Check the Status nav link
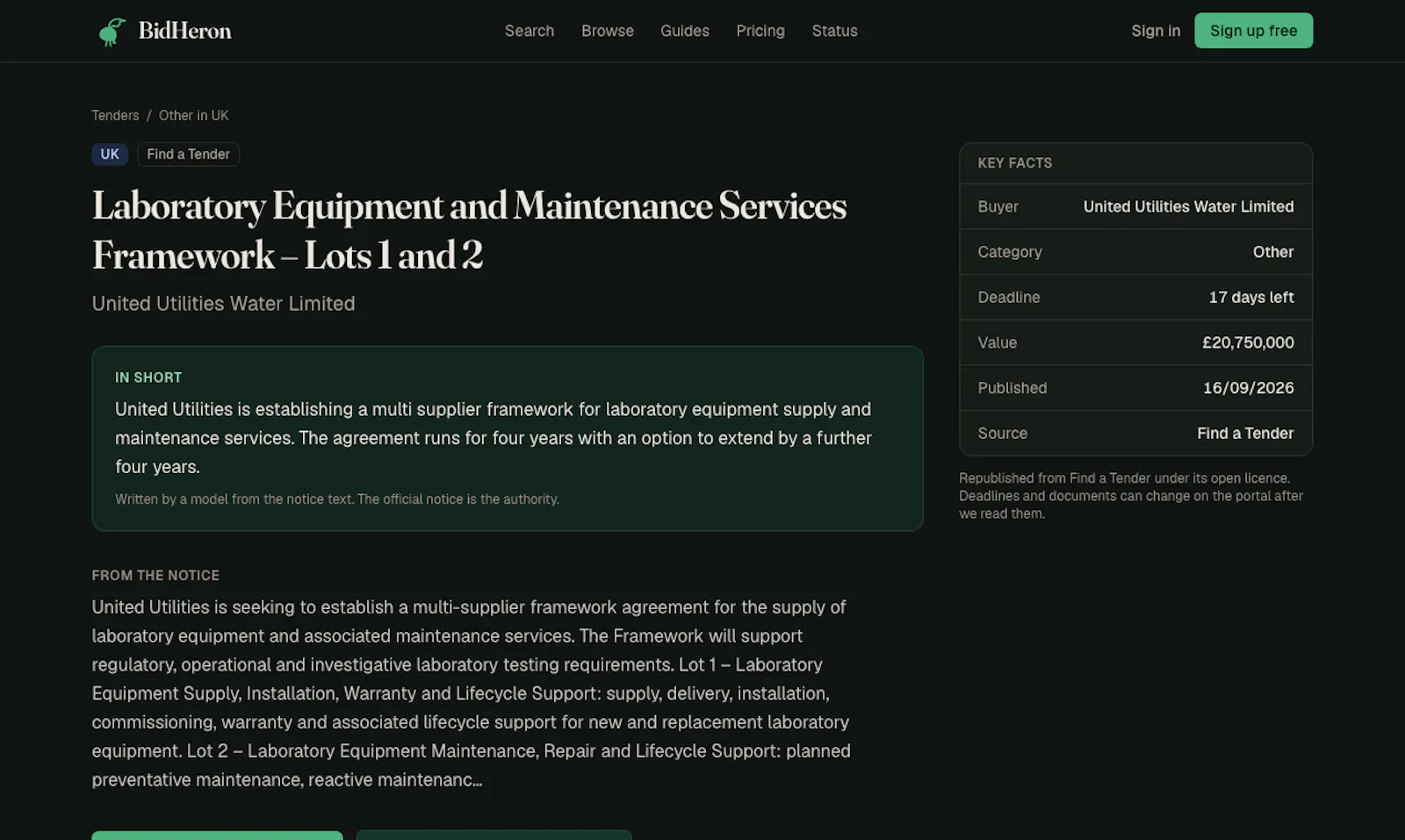The height and width of the screenshot is (840, 1405). click(835, 31)
